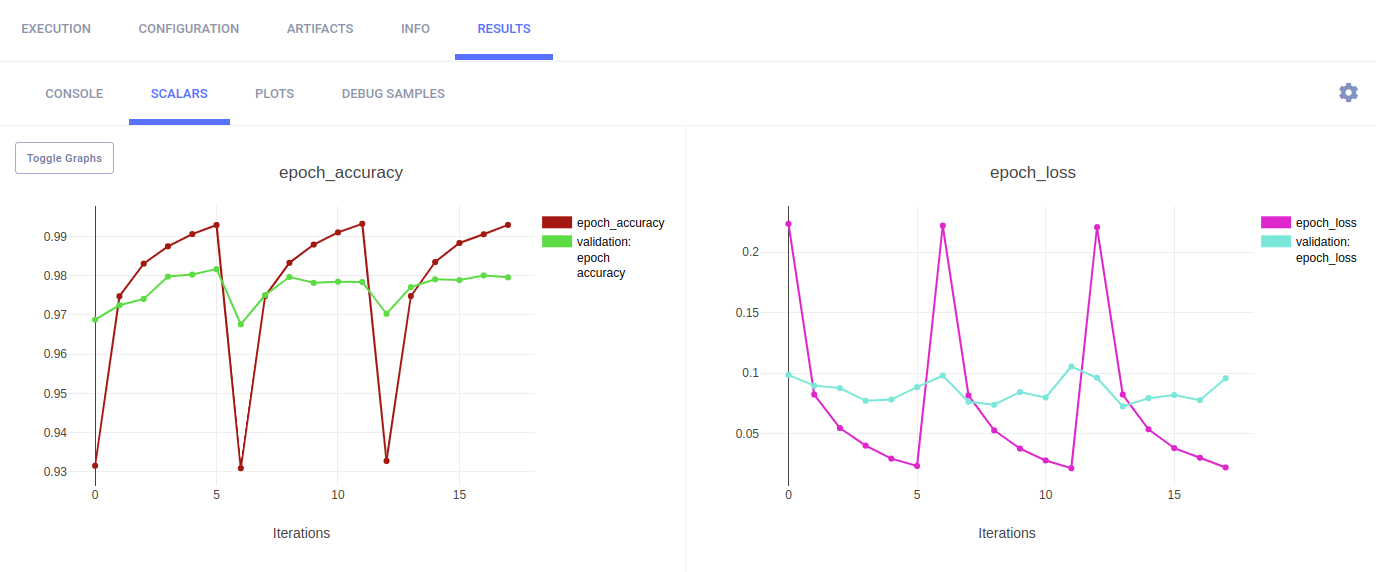The height and width of the screenshot is (572, 1376).
Task: Click the epoch_loss peak point at iteration 6
Action: tap(942, 226)
